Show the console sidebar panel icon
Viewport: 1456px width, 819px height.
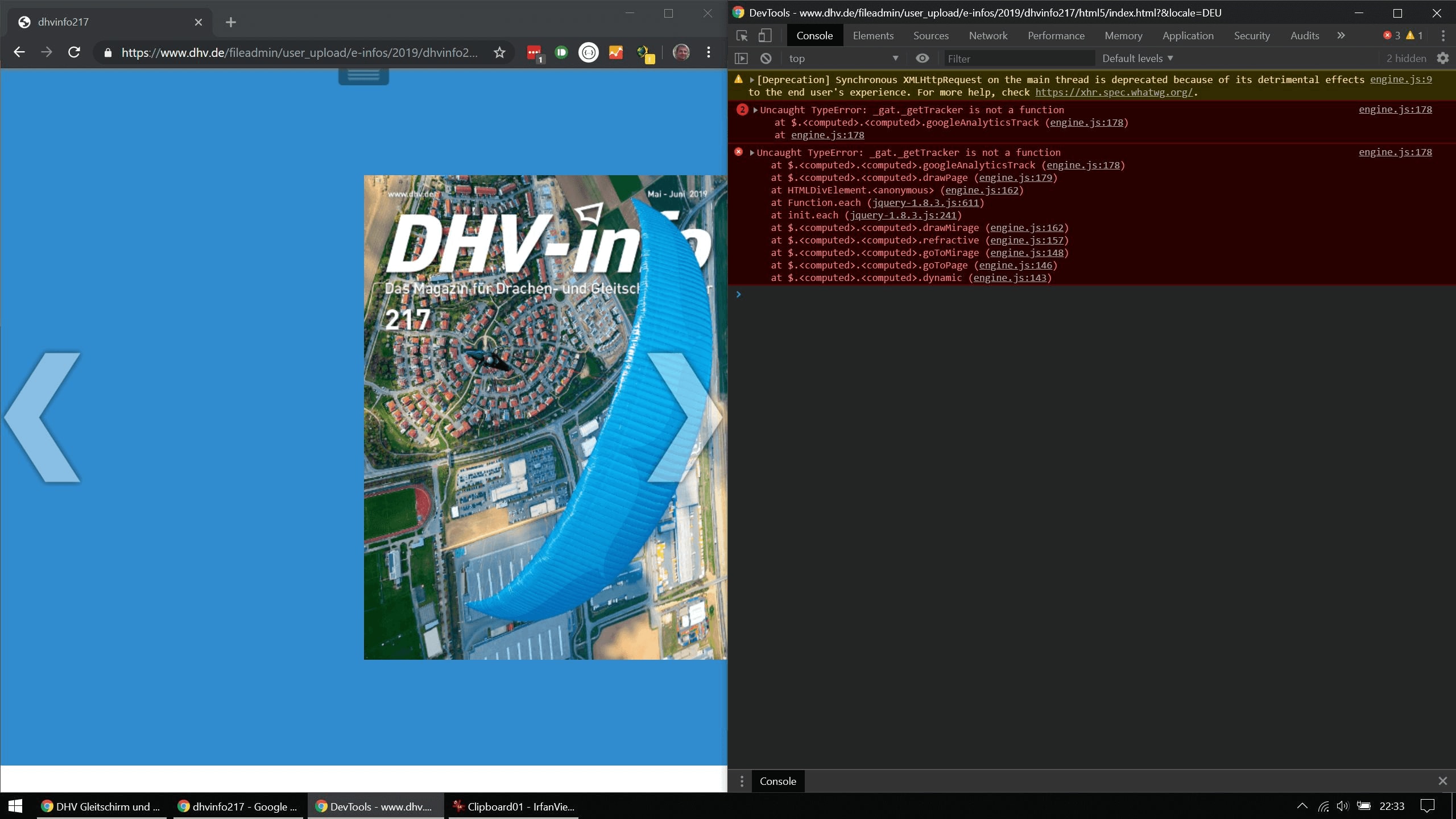pos(741,59)
